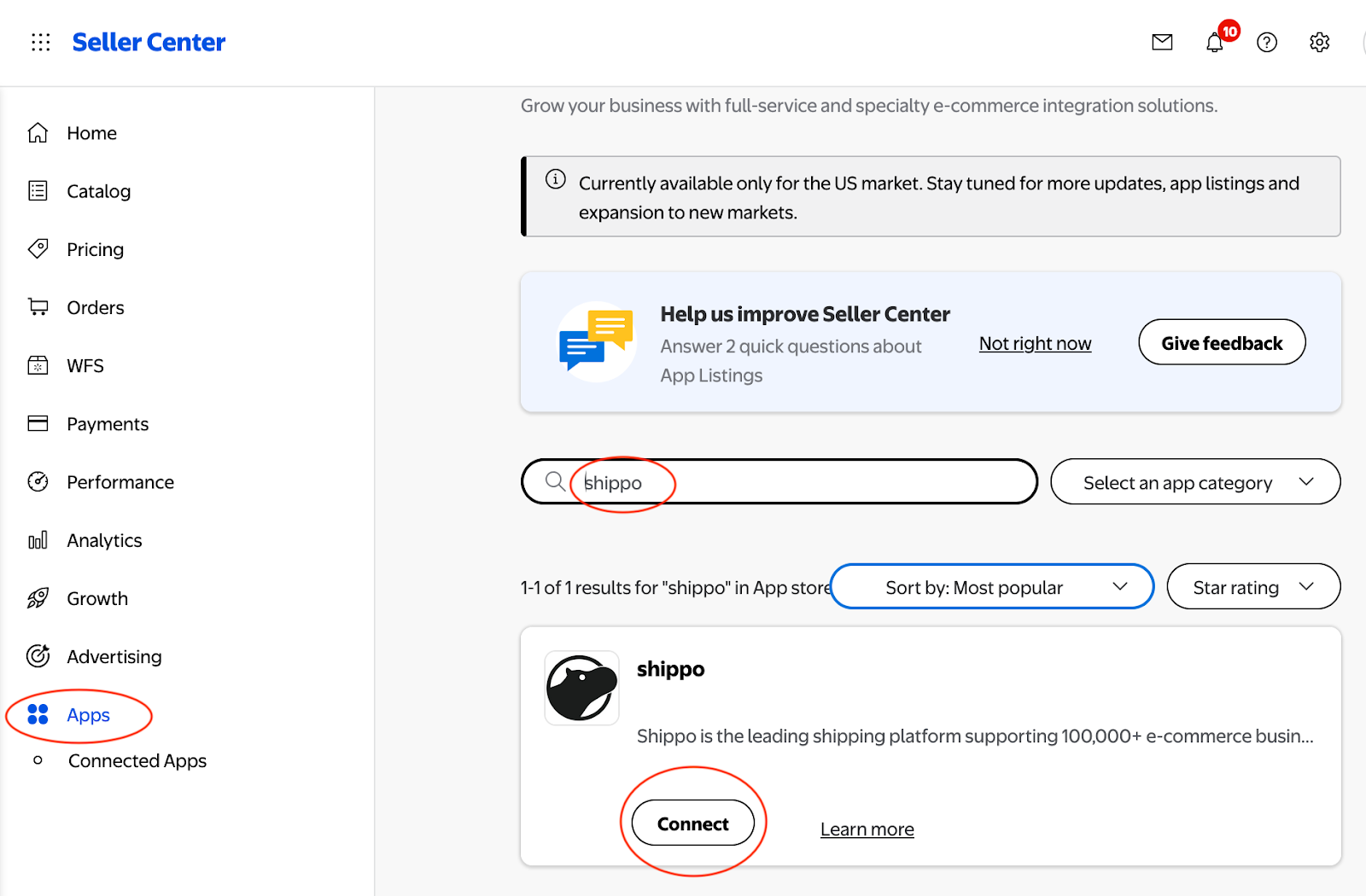
Task: Click the Catalog list icon
Action: point(38,190)
